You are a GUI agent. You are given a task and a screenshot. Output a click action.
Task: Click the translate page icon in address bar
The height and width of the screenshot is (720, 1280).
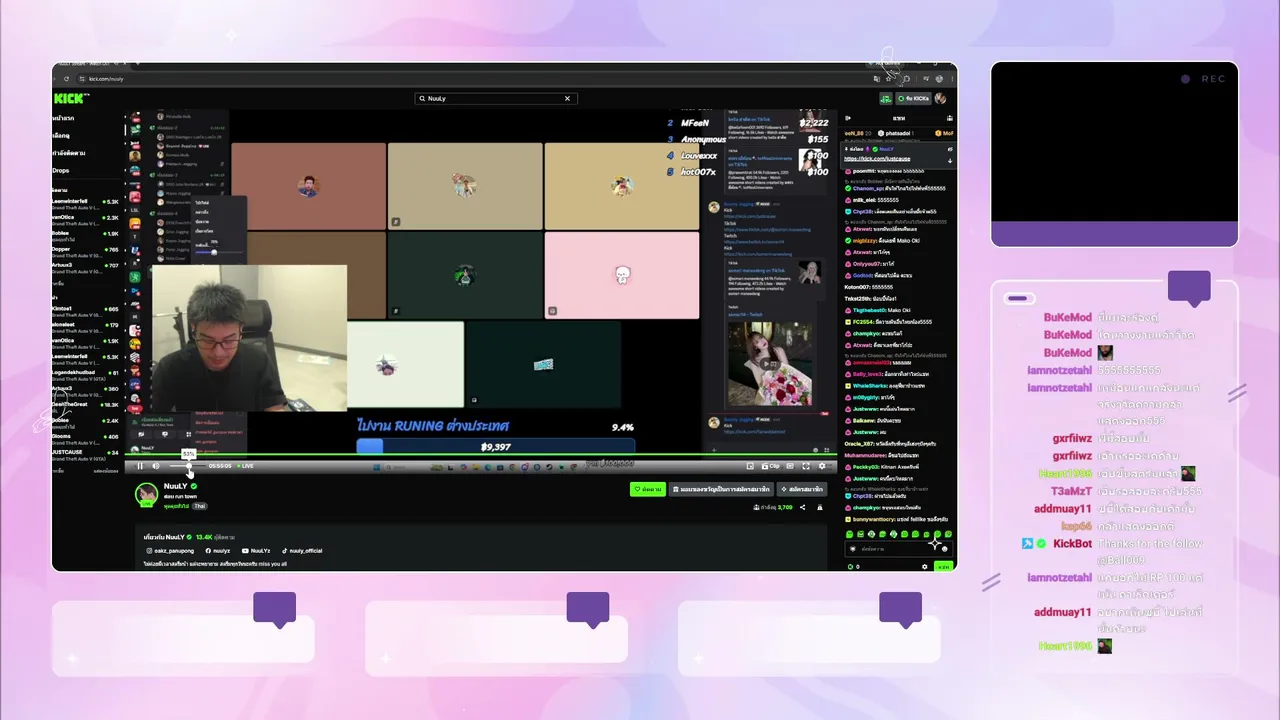[x=877, y=79]
